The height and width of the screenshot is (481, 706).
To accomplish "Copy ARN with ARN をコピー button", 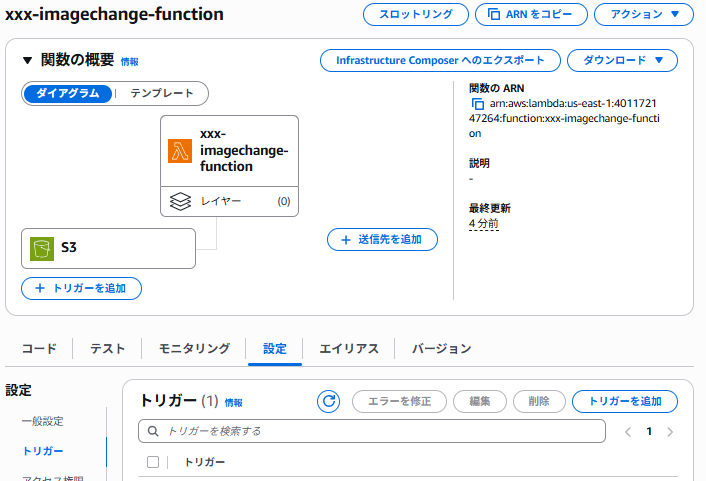I will pyautogui.click(x=531, y=14).
